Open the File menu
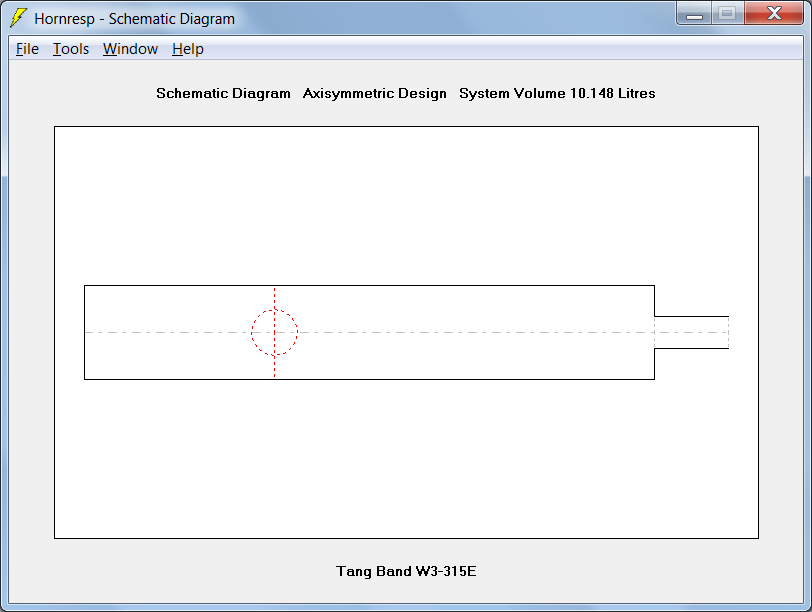 tap(27, 49)
